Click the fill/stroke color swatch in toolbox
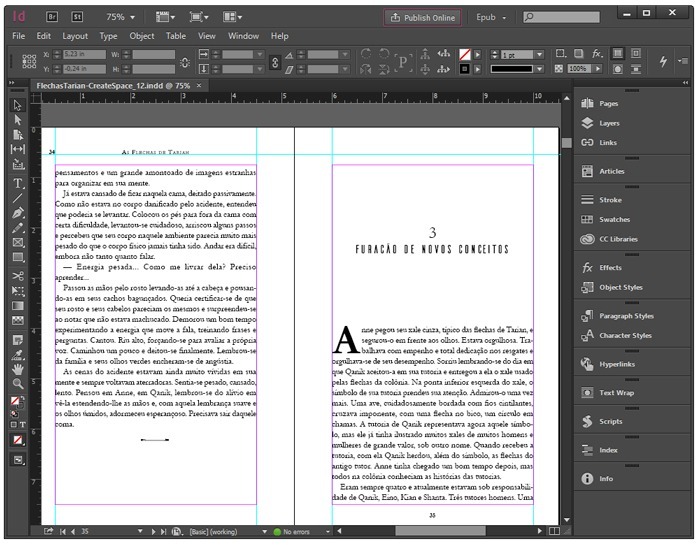The image size is (700, 545). 17,401
